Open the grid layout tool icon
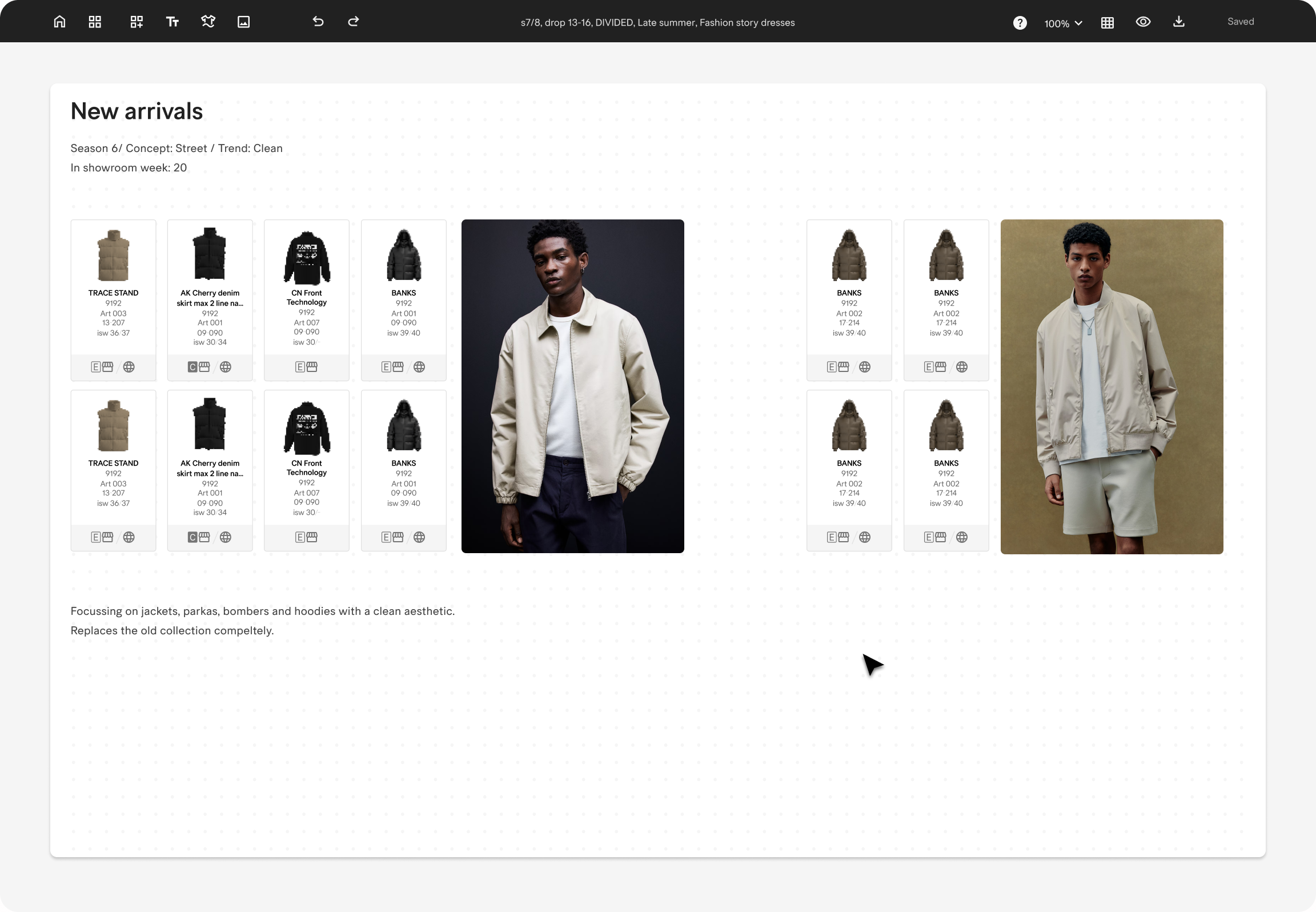The image size is (1316, 912). tap(95, 22)
